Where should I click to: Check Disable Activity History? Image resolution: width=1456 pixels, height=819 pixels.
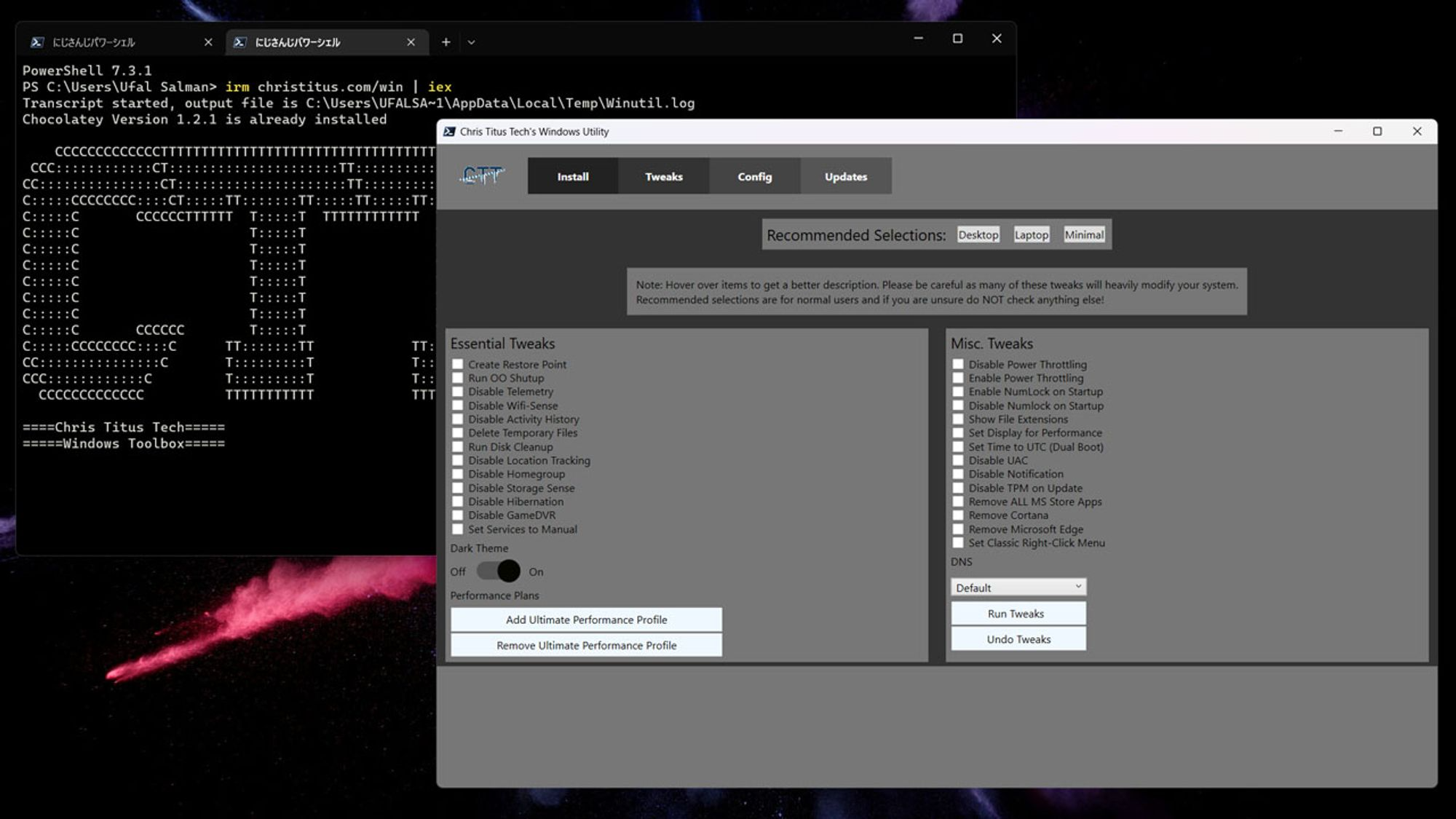pos(457,419)
